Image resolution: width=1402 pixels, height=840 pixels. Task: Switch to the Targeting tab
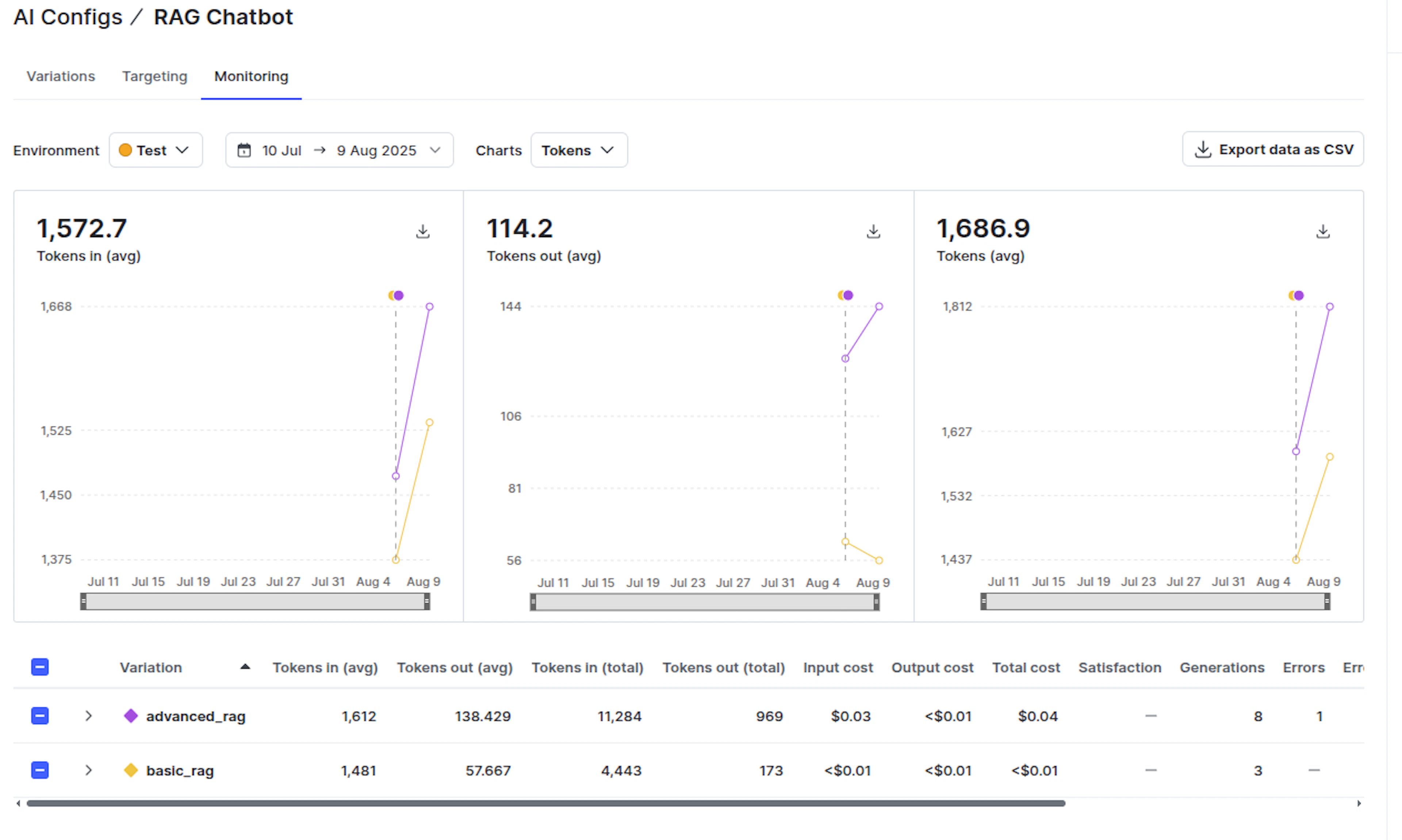154,76
